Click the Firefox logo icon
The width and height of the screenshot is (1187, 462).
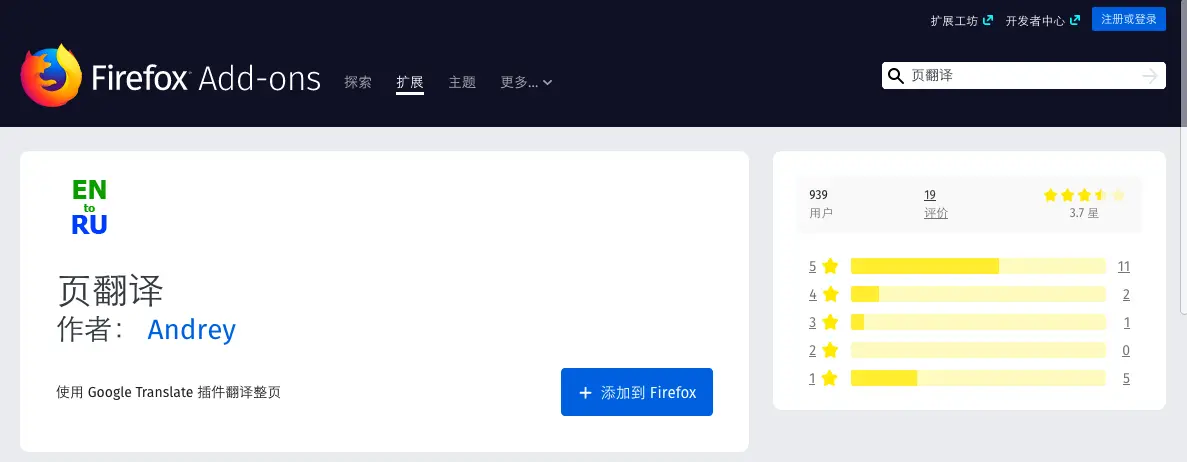[51, 76]
